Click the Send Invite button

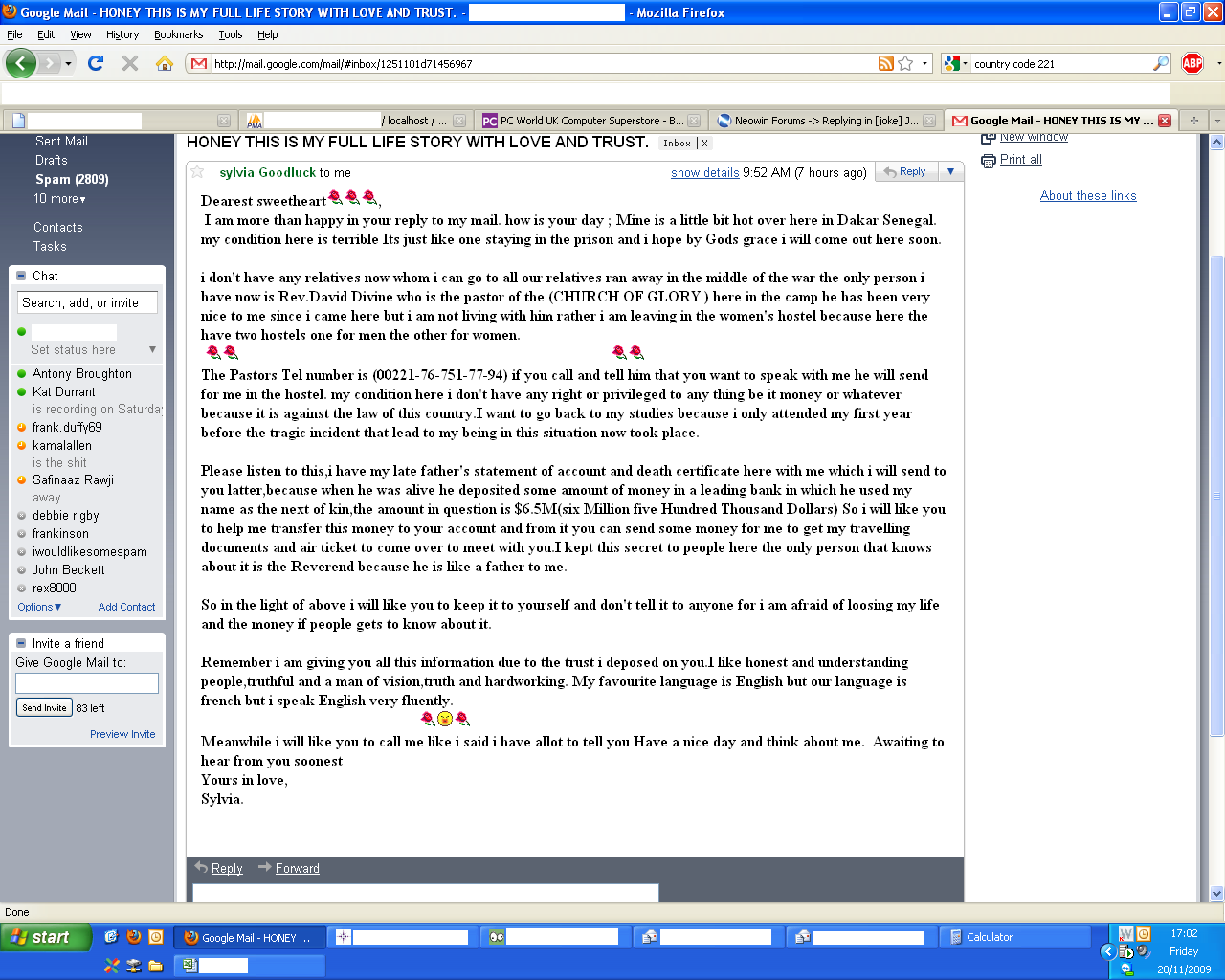pos(44,708)
